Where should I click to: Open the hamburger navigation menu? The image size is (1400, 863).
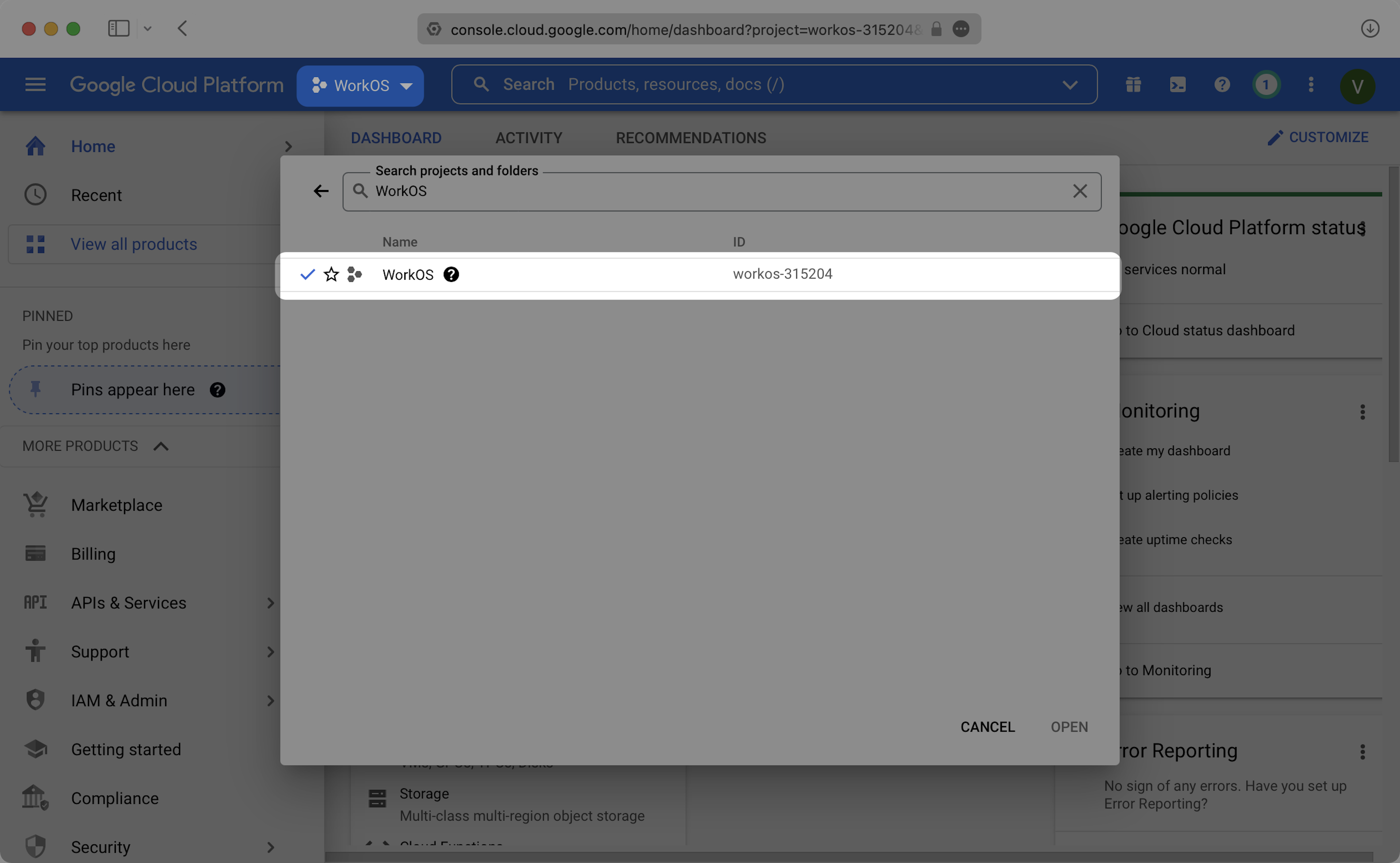(x=35, y=85)
